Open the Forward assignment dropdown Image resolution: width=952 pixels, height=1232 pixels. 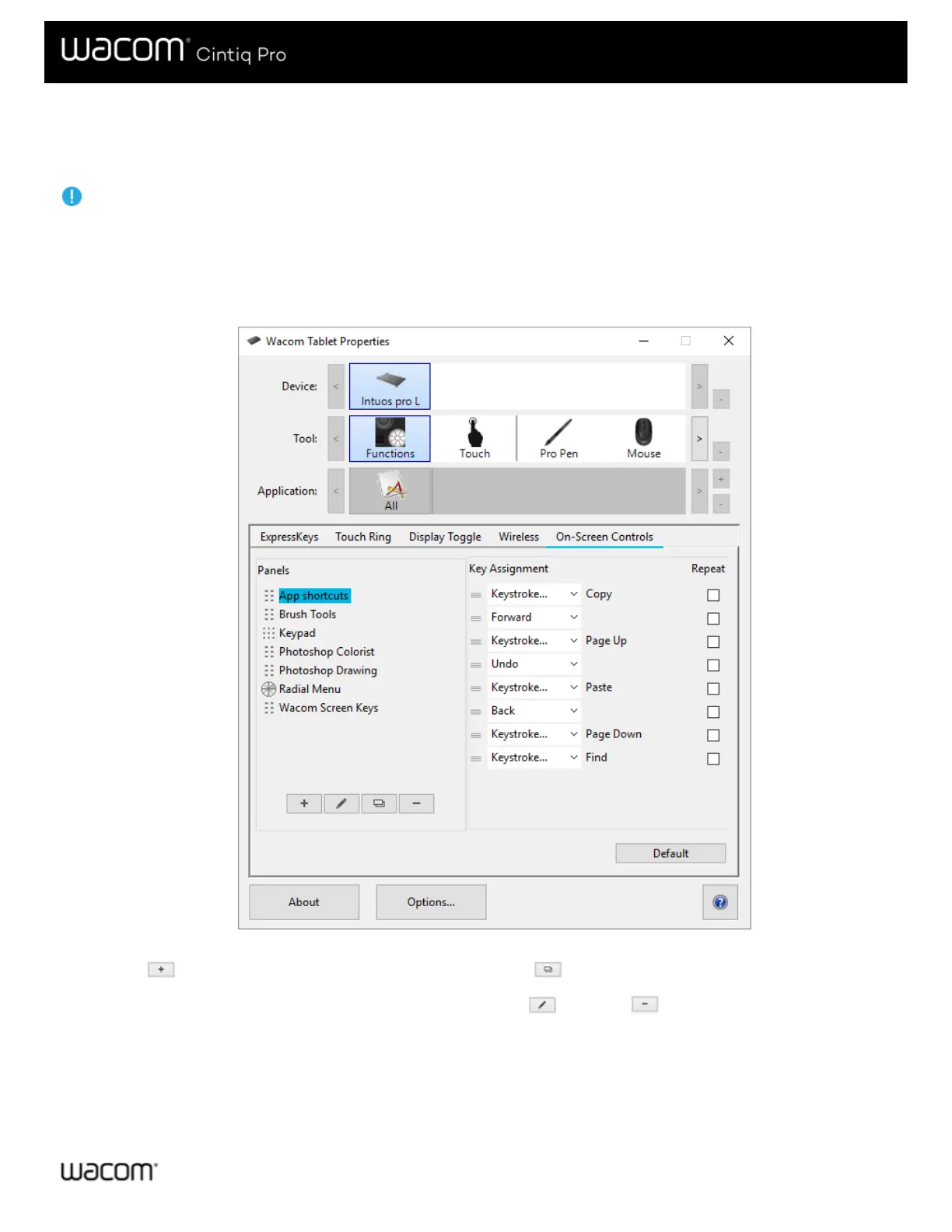click(534, 618)
